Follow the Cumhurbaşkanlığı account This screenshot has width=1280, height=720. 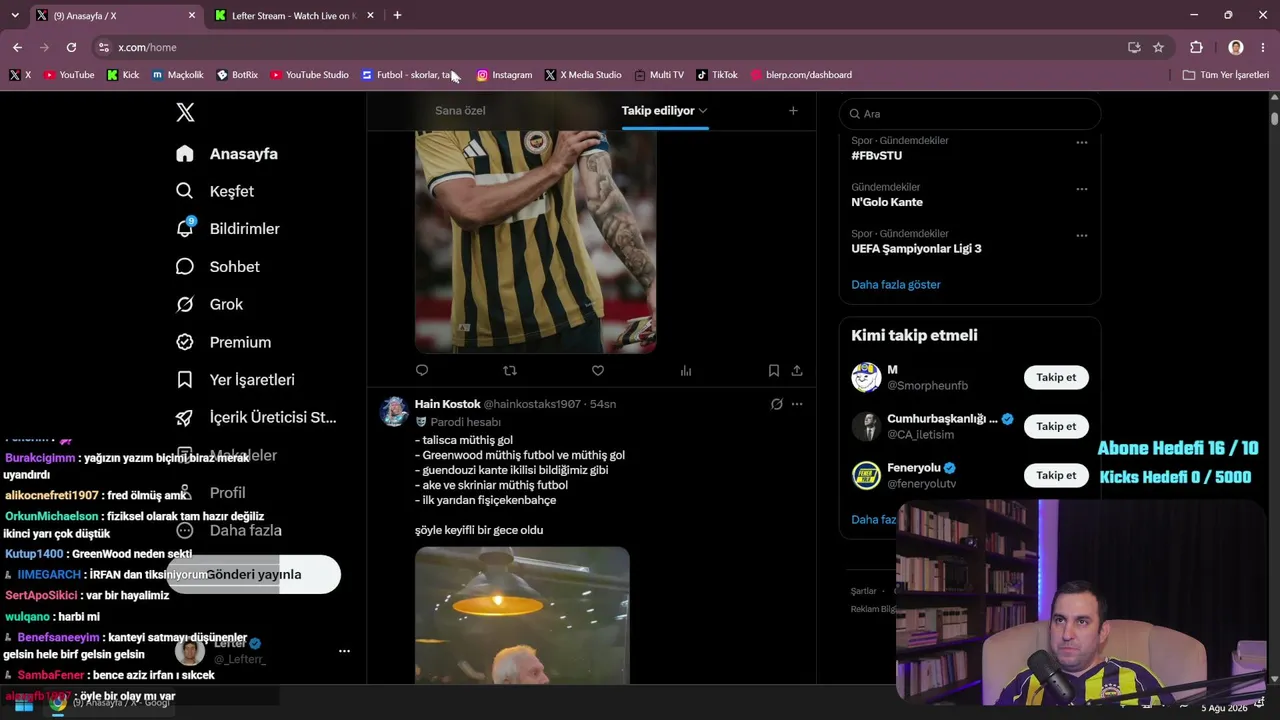(x=1056, y=426)
